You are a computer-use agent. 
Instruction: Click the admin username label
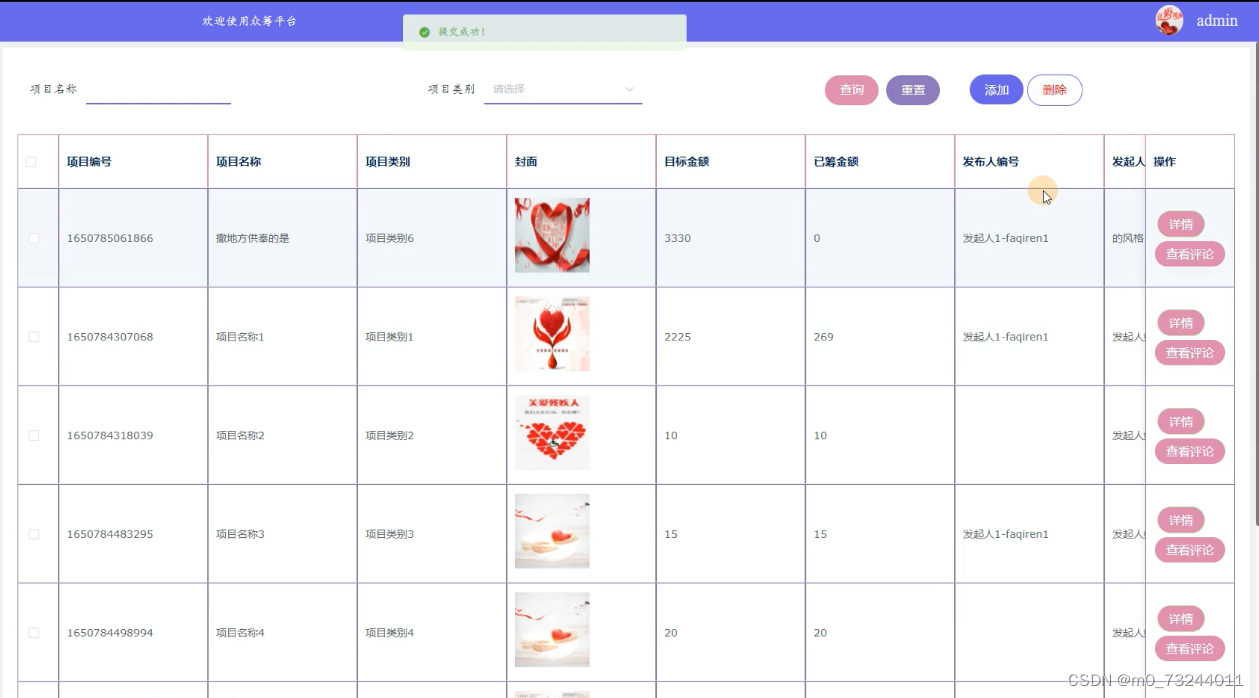[x=1217, y=21]
